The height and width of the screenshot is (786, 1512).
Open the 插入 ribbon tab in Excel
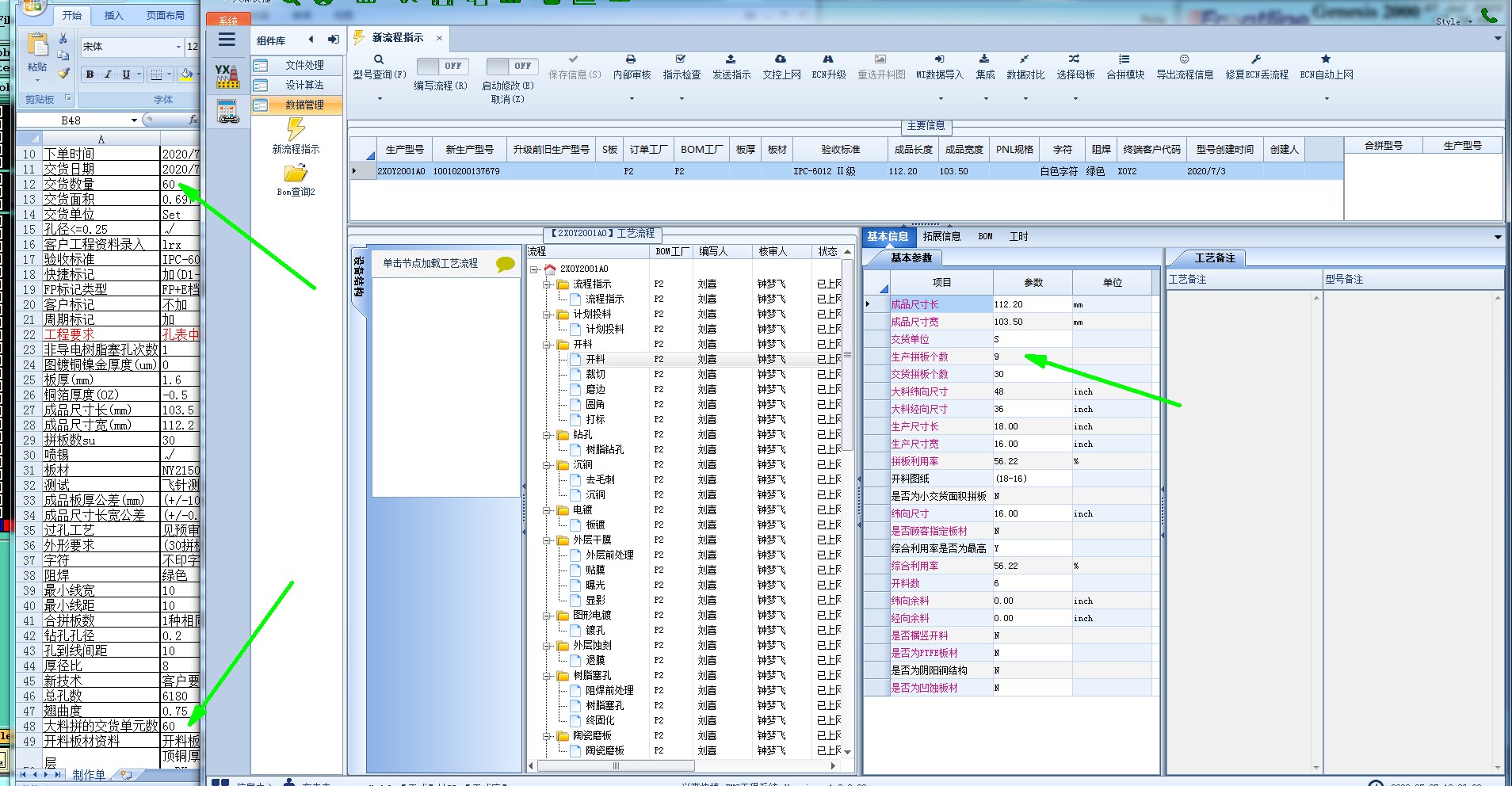[114, 15]
